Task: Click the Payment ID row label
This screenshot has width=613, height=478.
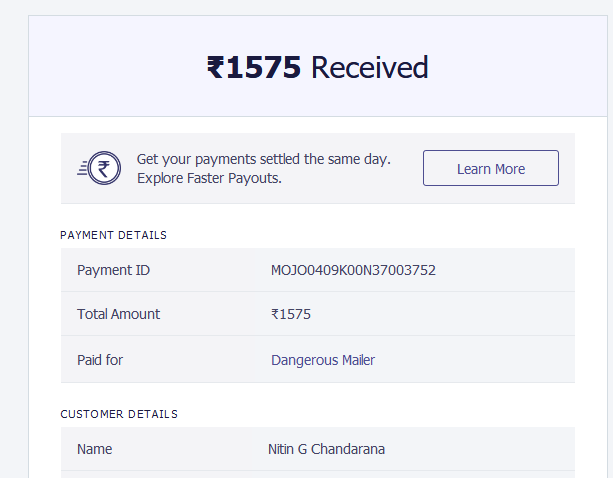Action: tap(113, 270)
